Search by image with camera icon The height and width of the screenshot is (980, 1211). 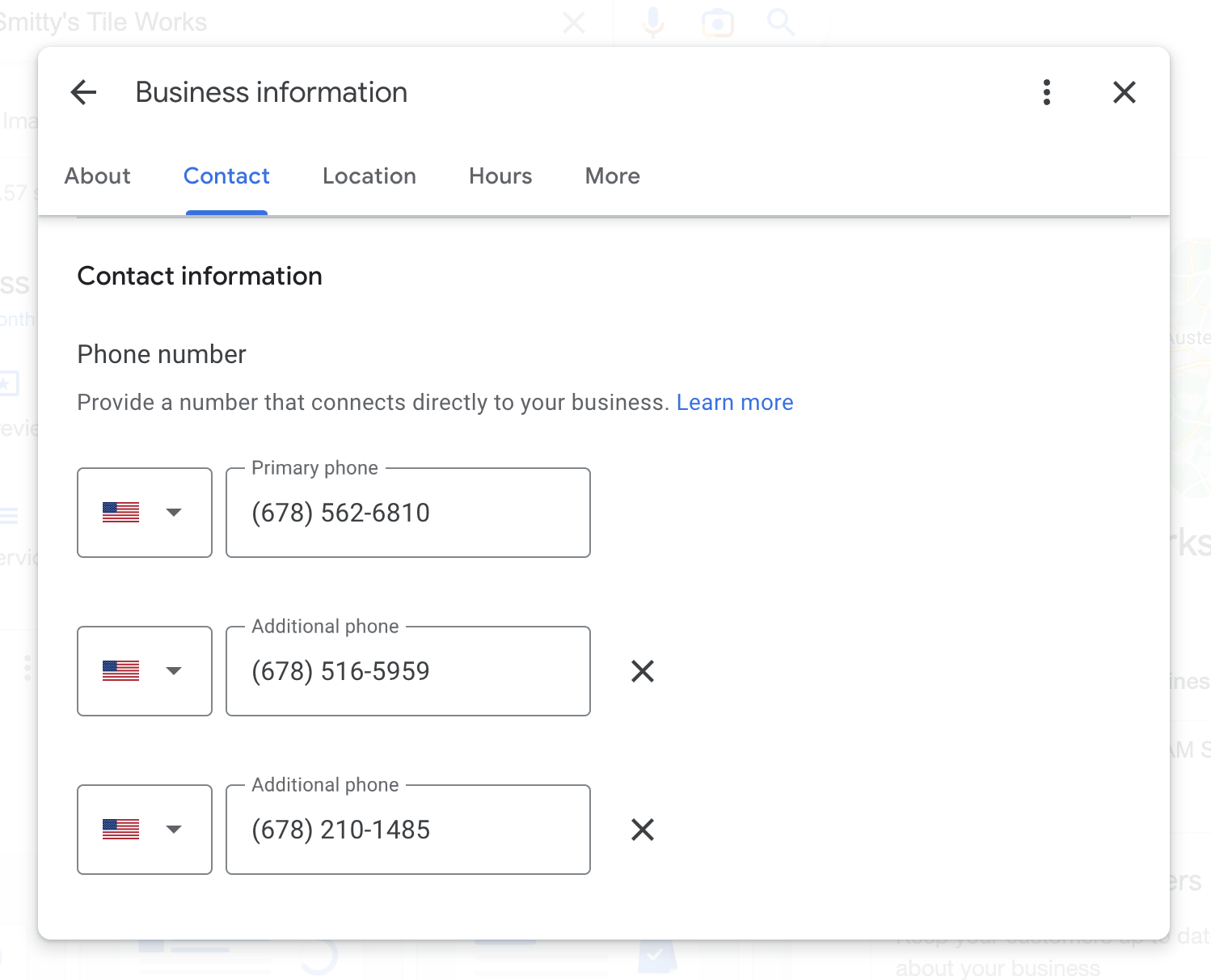(718, 23)
